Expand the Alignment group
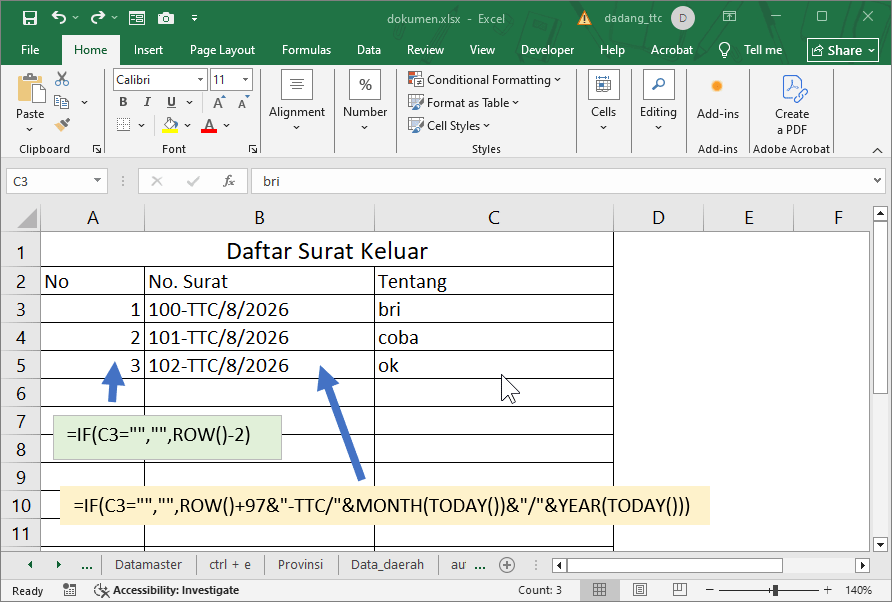The width and height of the screenshot is (892, 602). [x=296, y=101]
